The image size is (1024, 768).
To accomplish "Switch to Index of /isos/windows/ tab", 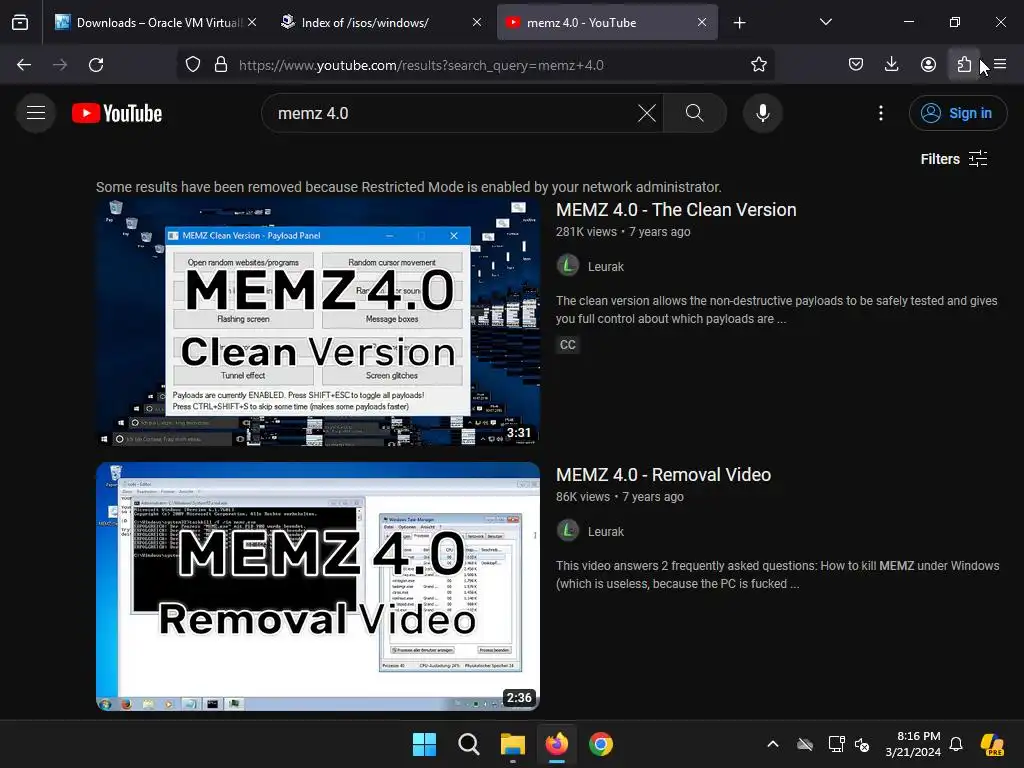I will [x=381, y=22].
